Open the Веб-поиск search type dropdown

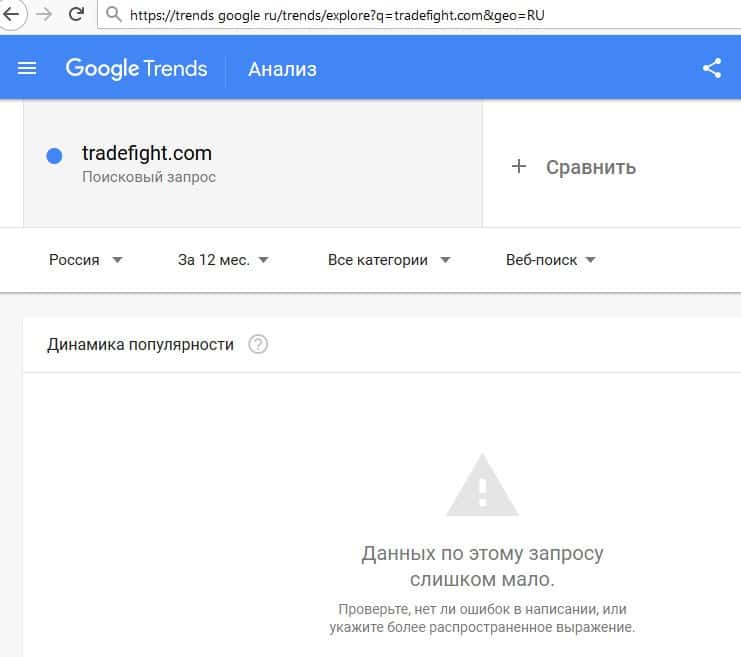pyautogui.click(x=550, y=260)
